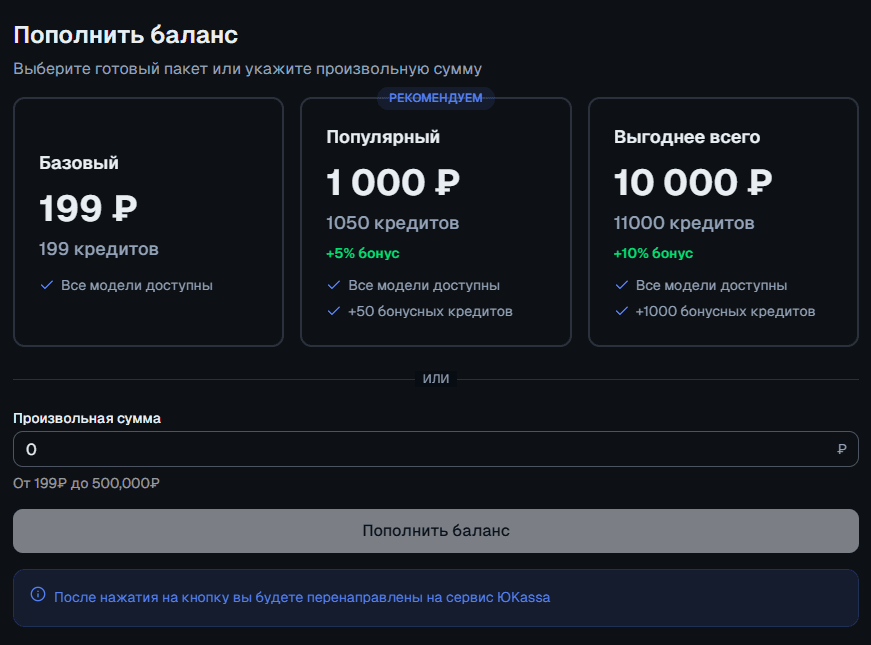
Task: Click the РЕКОМЕНДУЕМ badge above the middle card
Action: tap(435, 98)
